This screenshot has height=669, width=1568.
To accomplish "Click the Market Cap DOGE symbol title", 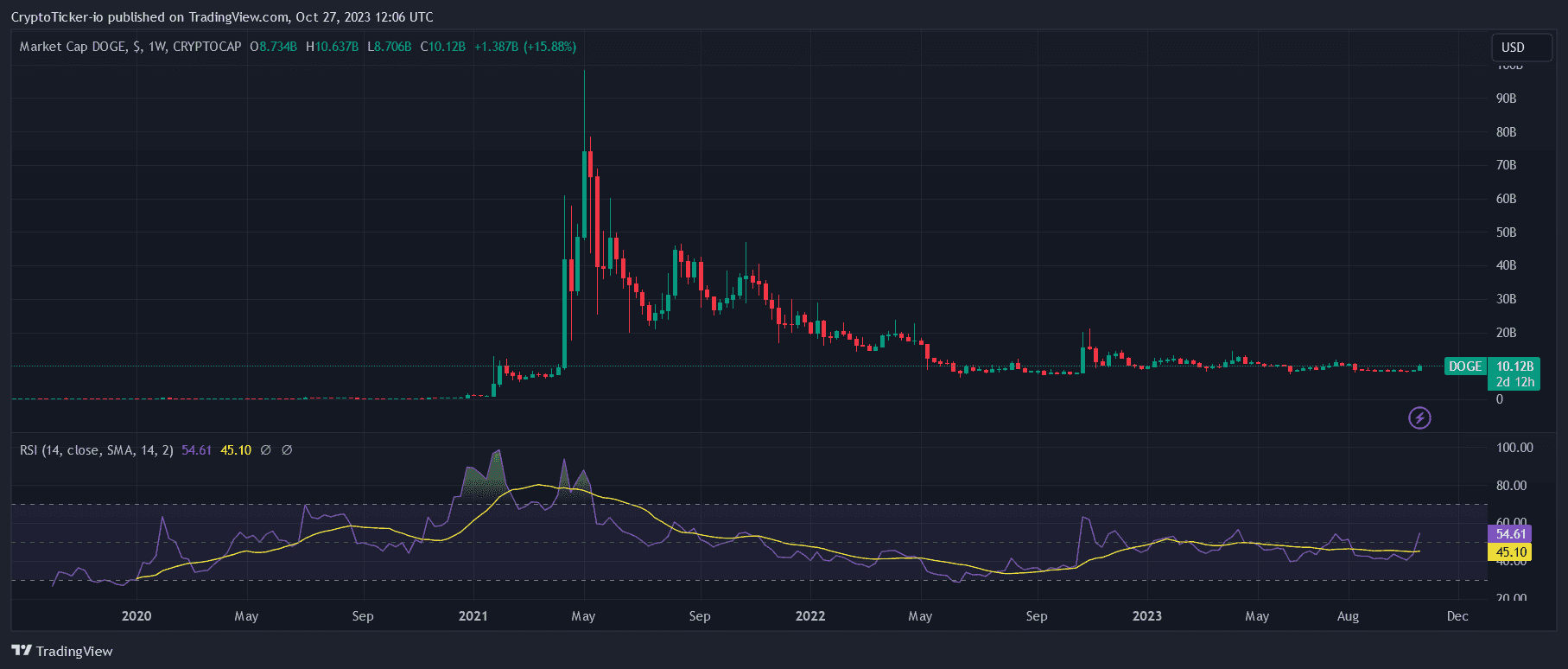I will pyautogui.click(x=73, y=47).
